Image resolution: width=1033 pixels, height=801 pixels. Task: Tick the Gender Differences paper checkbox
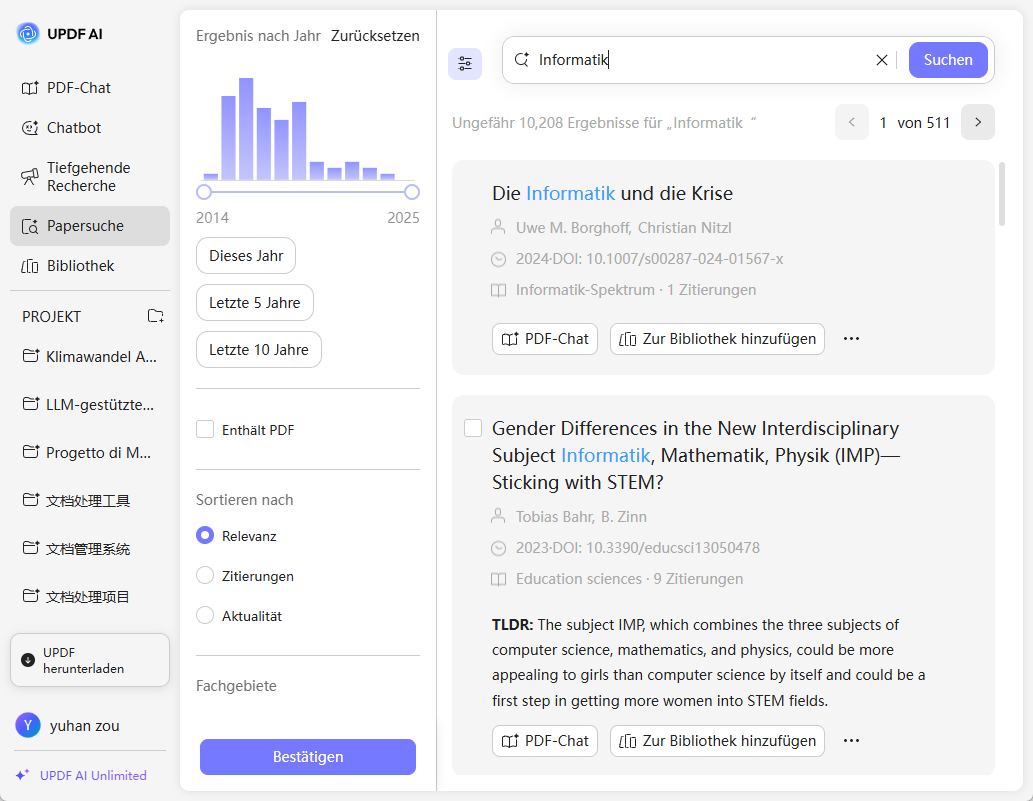tap(473, 428)
